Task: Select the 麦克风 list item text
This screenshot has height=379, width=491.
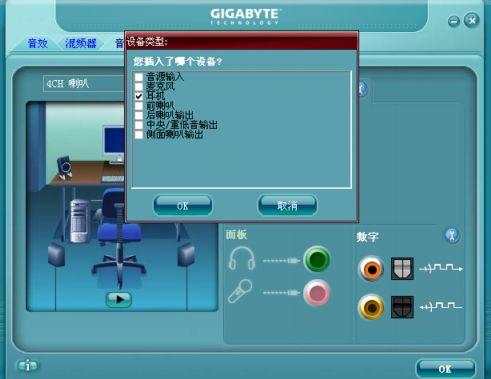Action: coord(160,87)
